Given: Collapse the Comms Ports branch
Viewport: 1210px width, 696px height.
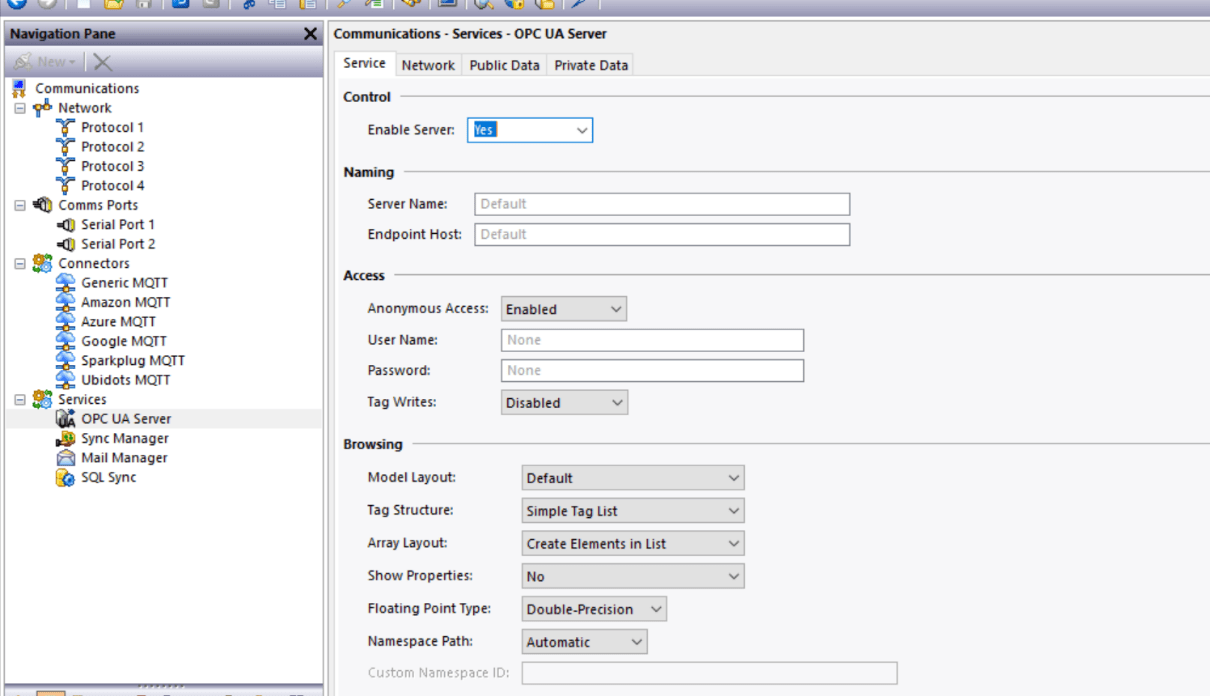Looking at the screenshot, I should tap(20, 205).
